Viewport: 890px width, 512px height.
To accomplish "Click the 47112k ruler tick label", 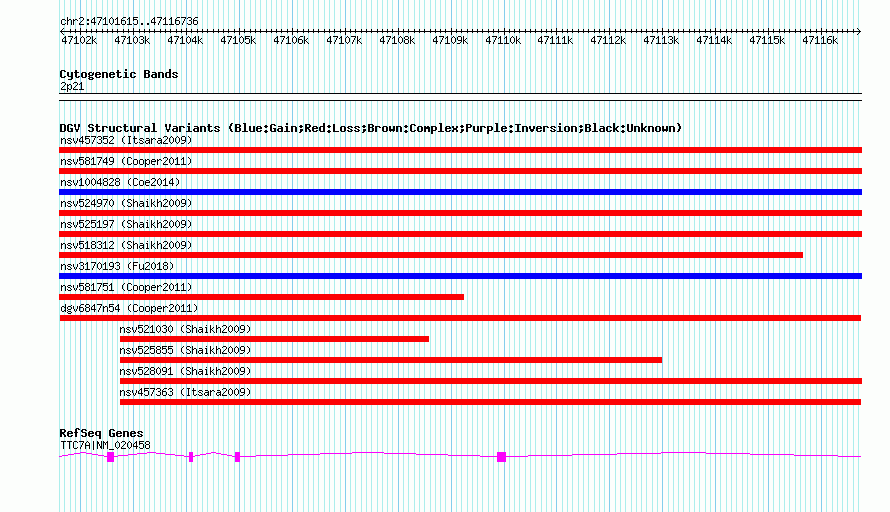I will pos(608,40).
